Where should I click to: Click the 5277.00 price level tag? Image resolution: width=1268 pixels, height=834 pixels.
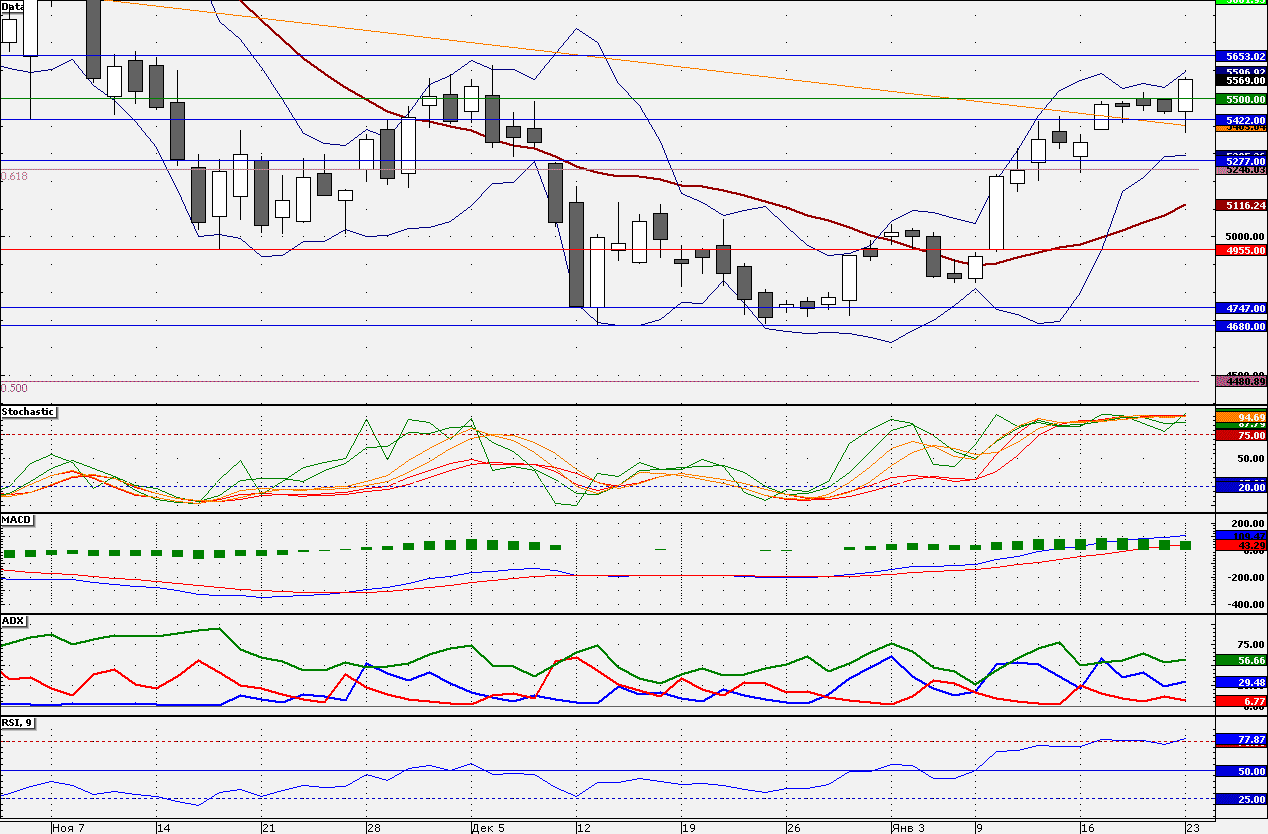tap(1240, 161)
